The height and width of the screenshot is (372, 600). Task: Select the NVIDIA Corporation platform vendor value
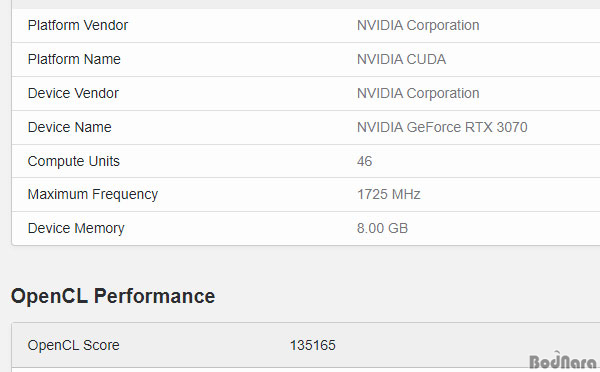point(418,26)
